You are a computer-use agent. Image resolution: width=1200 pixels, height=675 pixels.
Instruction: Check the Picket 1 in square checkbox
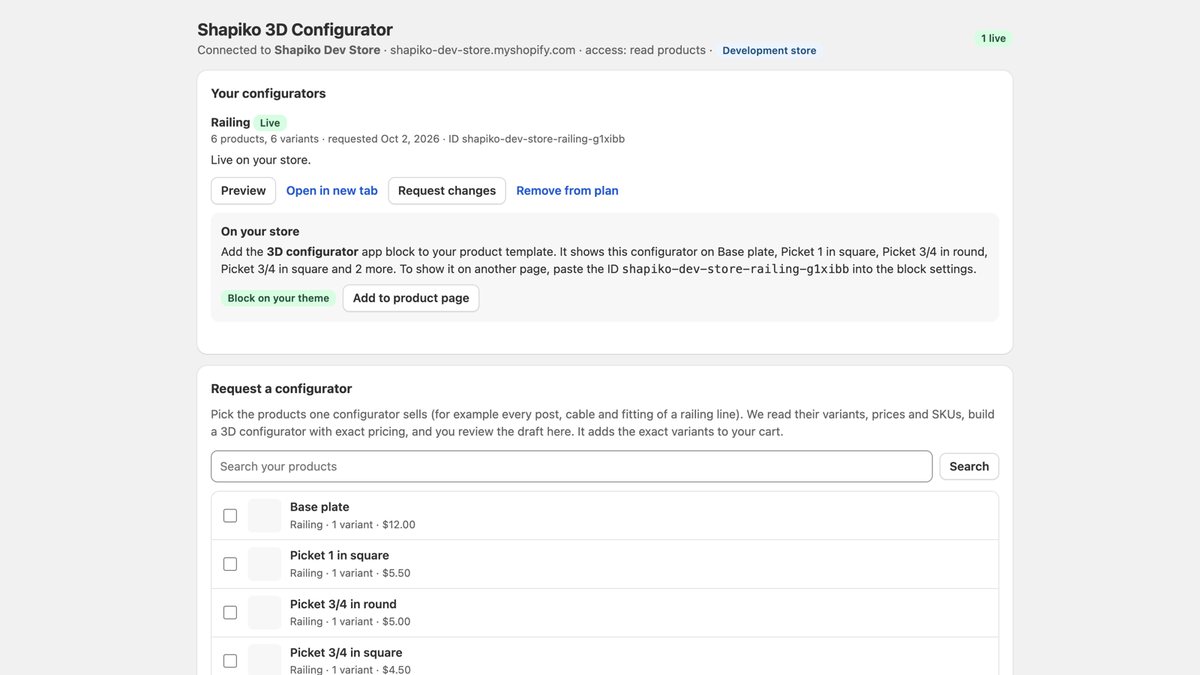pos(230,564)
